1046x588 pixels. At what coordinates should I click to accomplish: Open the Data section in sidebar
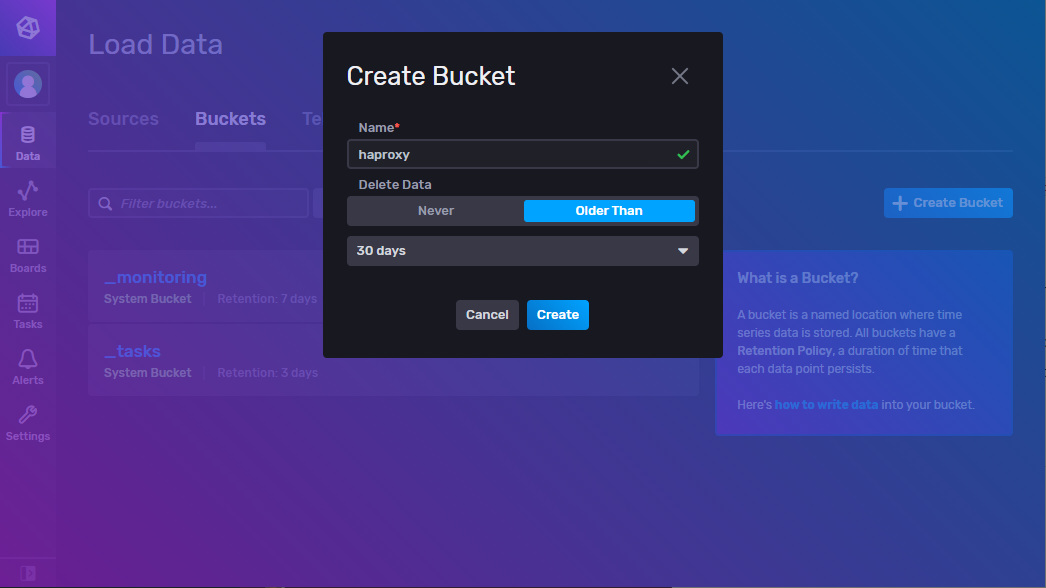pos(28,140)
